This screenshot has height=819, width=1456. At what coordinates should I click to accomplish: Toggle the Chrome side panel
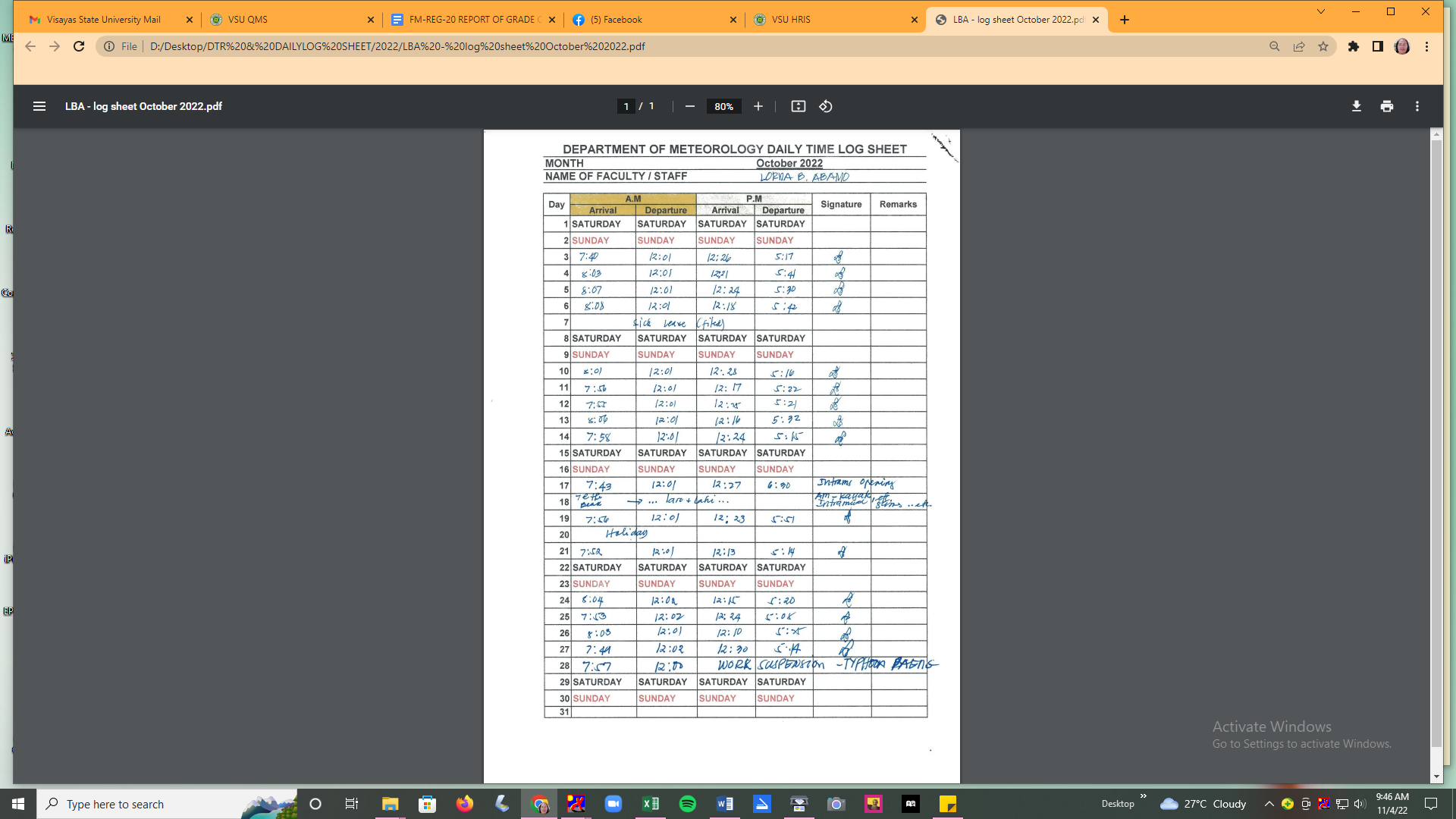[x=1377, y=46]
